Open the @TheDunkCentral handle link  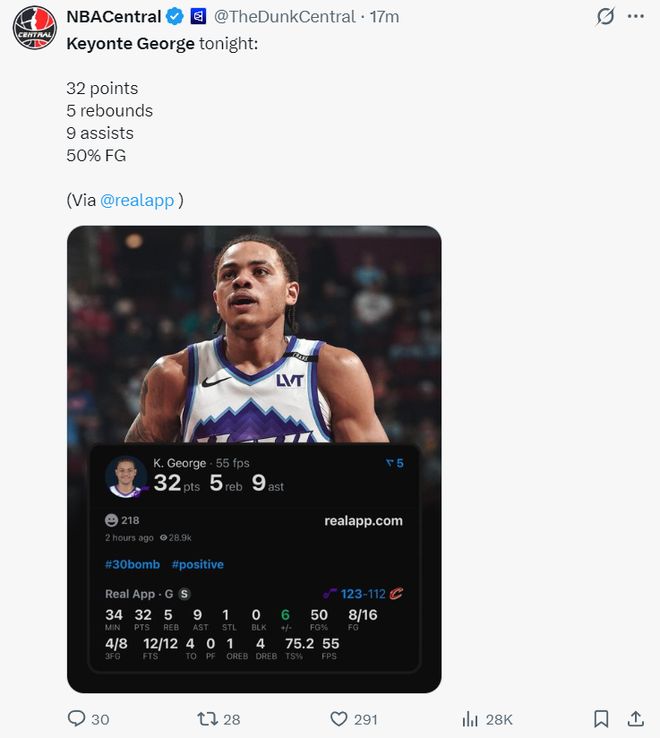pos(285,17)
